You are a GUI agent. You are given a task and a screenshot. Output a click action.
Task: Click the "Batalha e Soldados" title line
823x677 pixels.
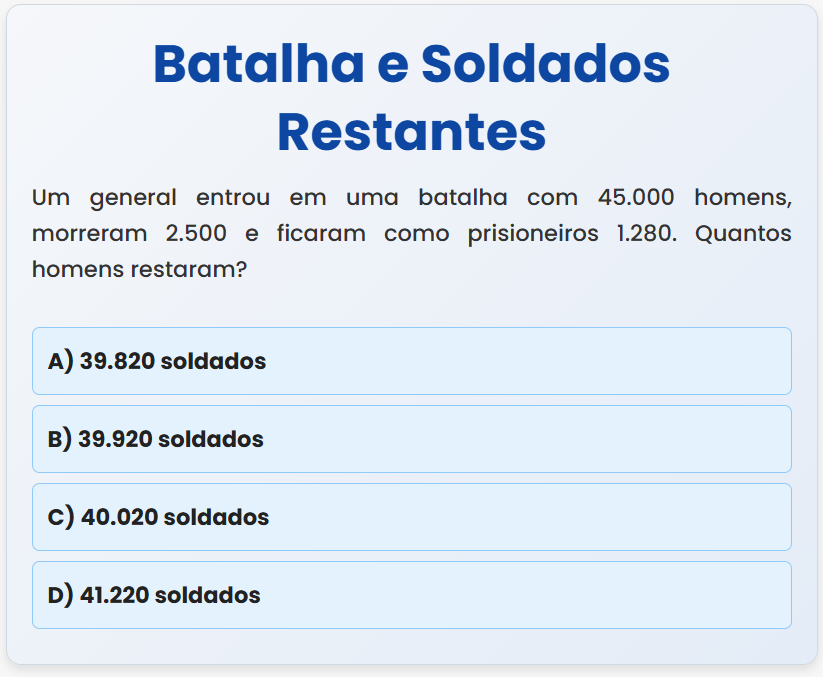(x=411, y=64)
